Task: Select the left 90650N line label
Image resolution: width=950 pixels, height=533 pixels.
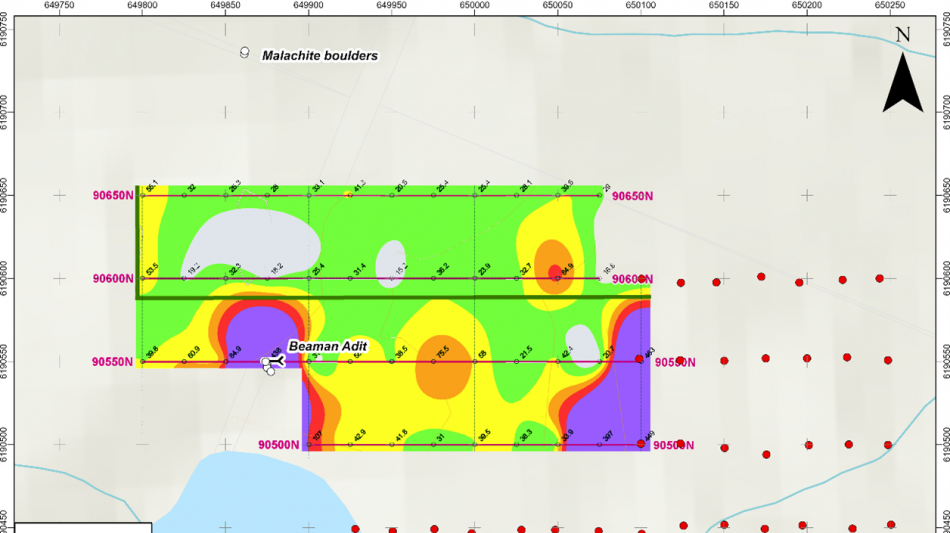Action: 112,196
